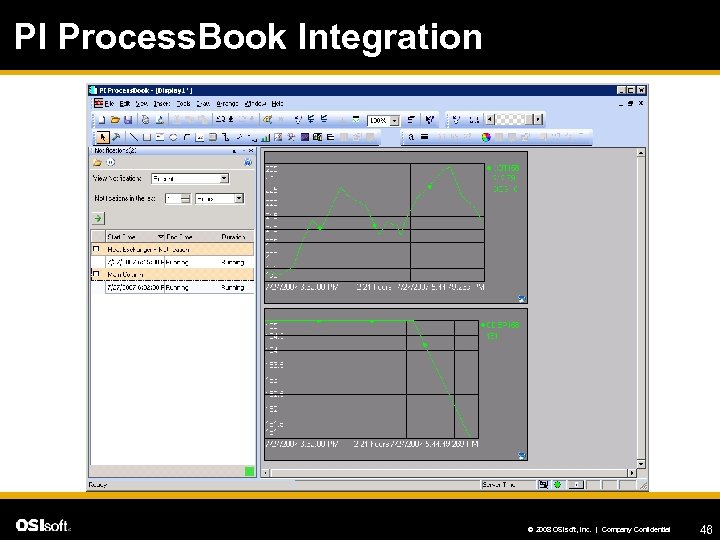Click the green status icon in status bar

click(x=557, y=484)
